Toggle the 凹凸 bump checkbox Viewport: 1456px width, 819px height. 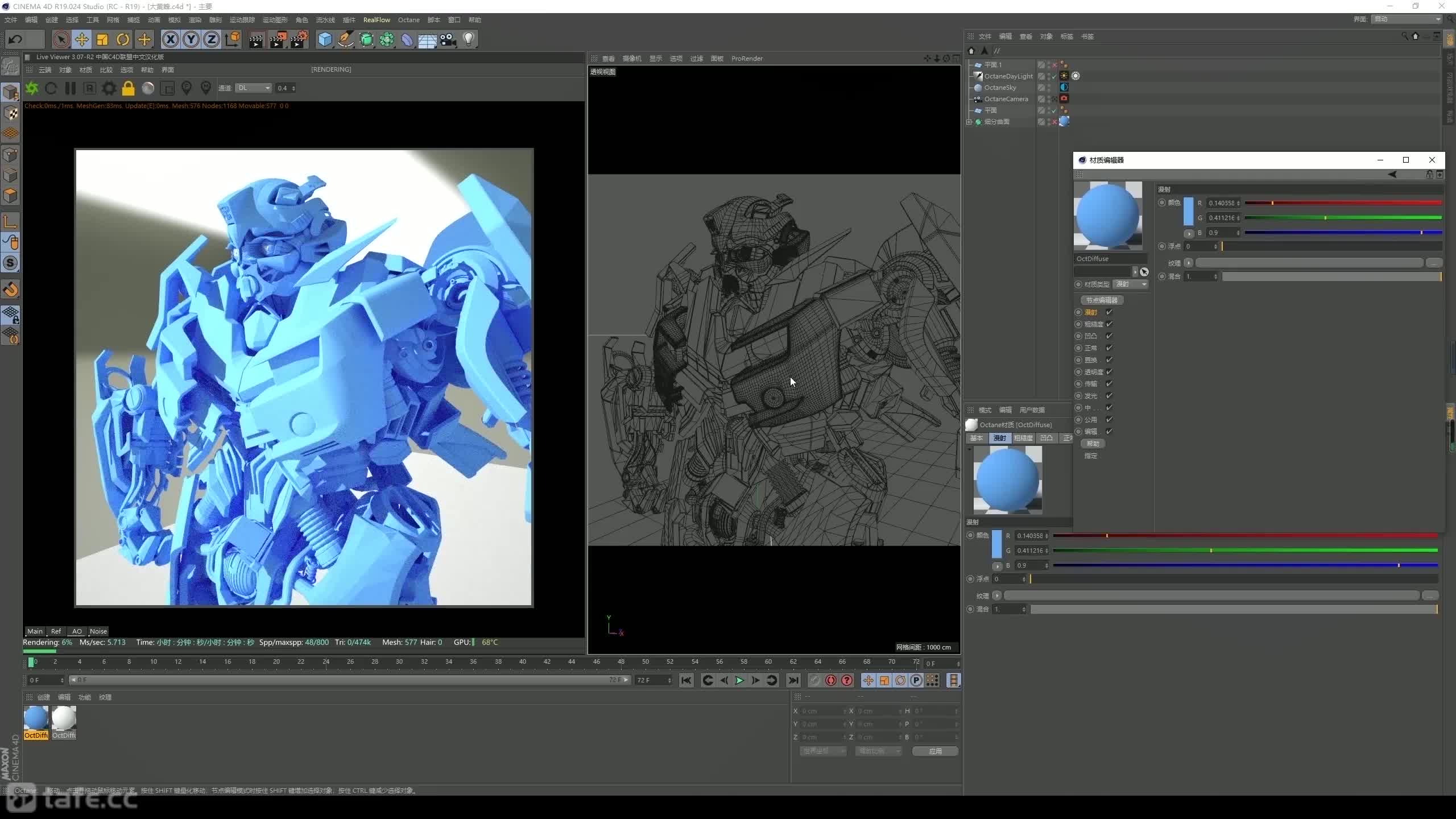1109,336
